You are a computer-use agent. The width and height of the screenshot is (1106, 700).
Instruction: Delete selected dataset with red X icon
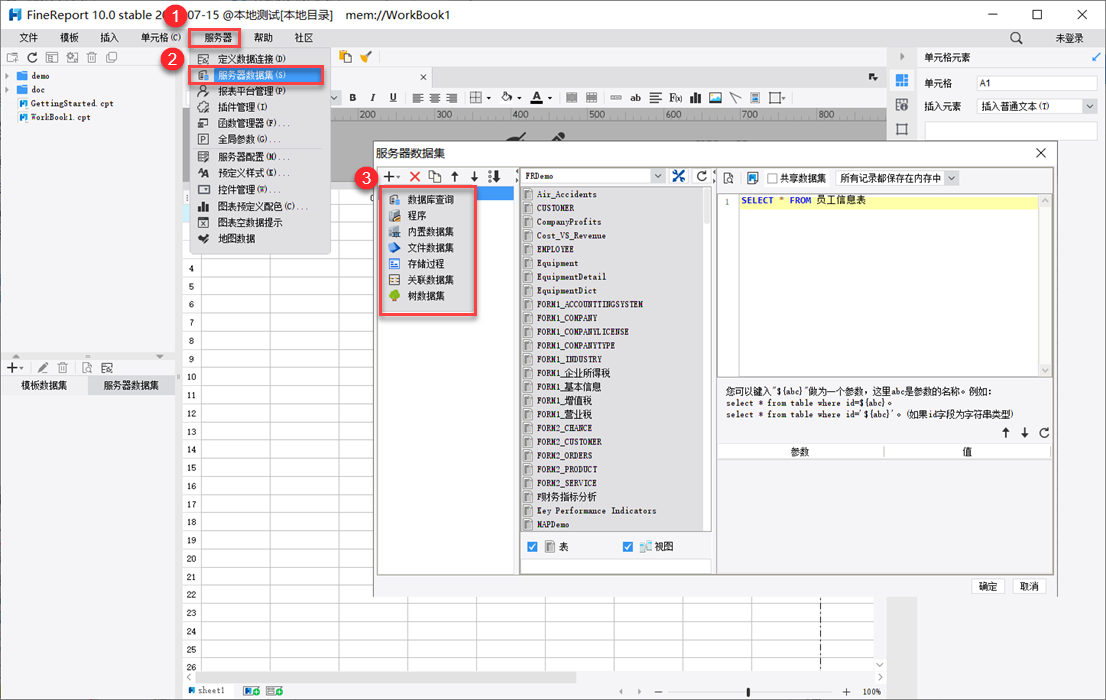tap(415, 176)
